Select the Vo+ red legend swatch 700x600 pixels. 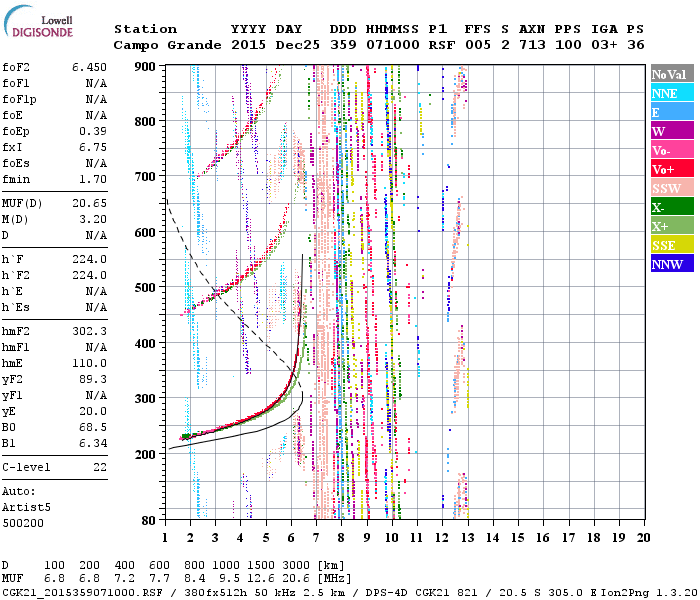coord(672,168)
